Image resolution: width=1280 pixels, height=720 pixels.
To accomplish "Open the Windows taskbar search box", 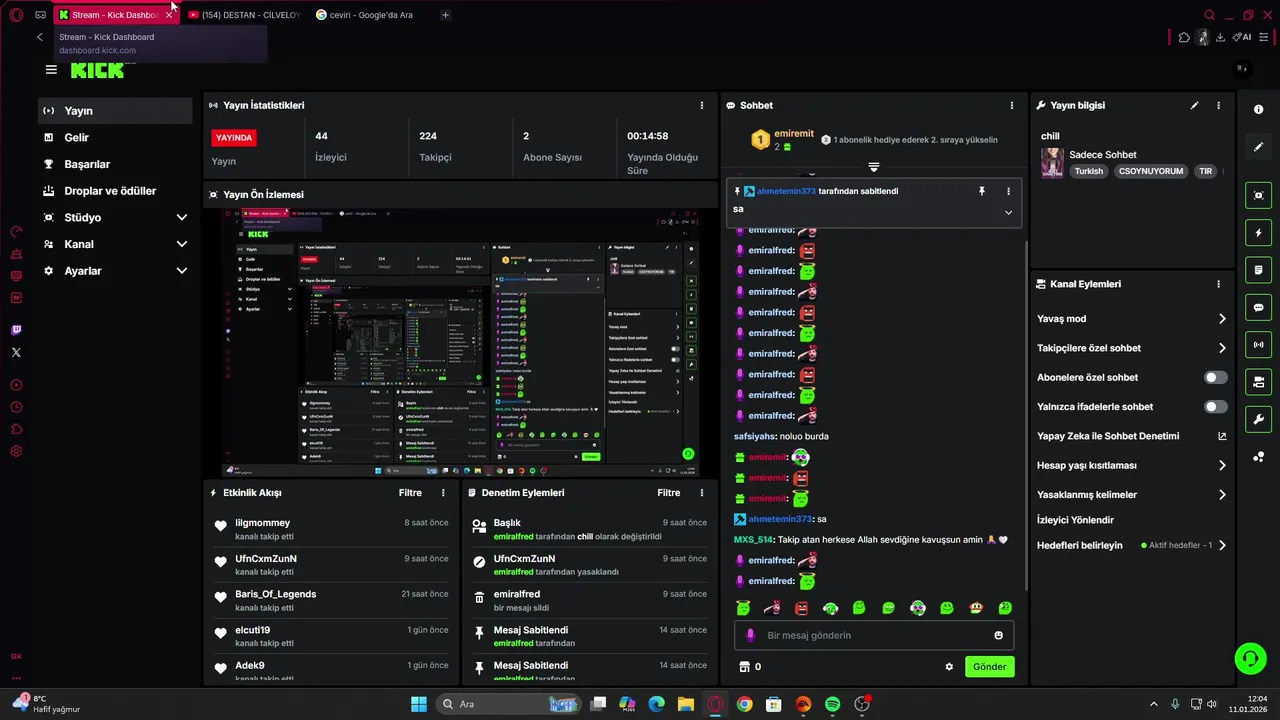I will tap(508, 704).
